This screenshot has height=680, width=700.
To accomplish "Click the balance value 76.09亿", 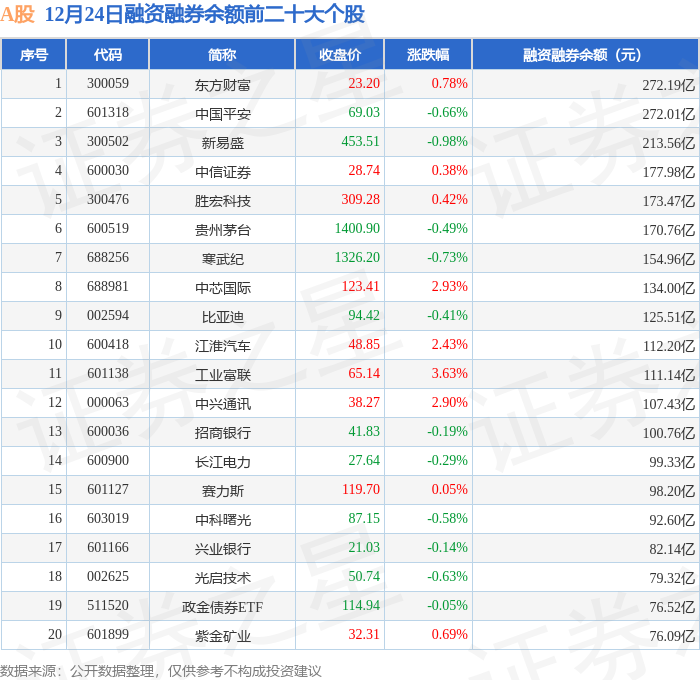I will pyautogui.click(x=672, y=636).
